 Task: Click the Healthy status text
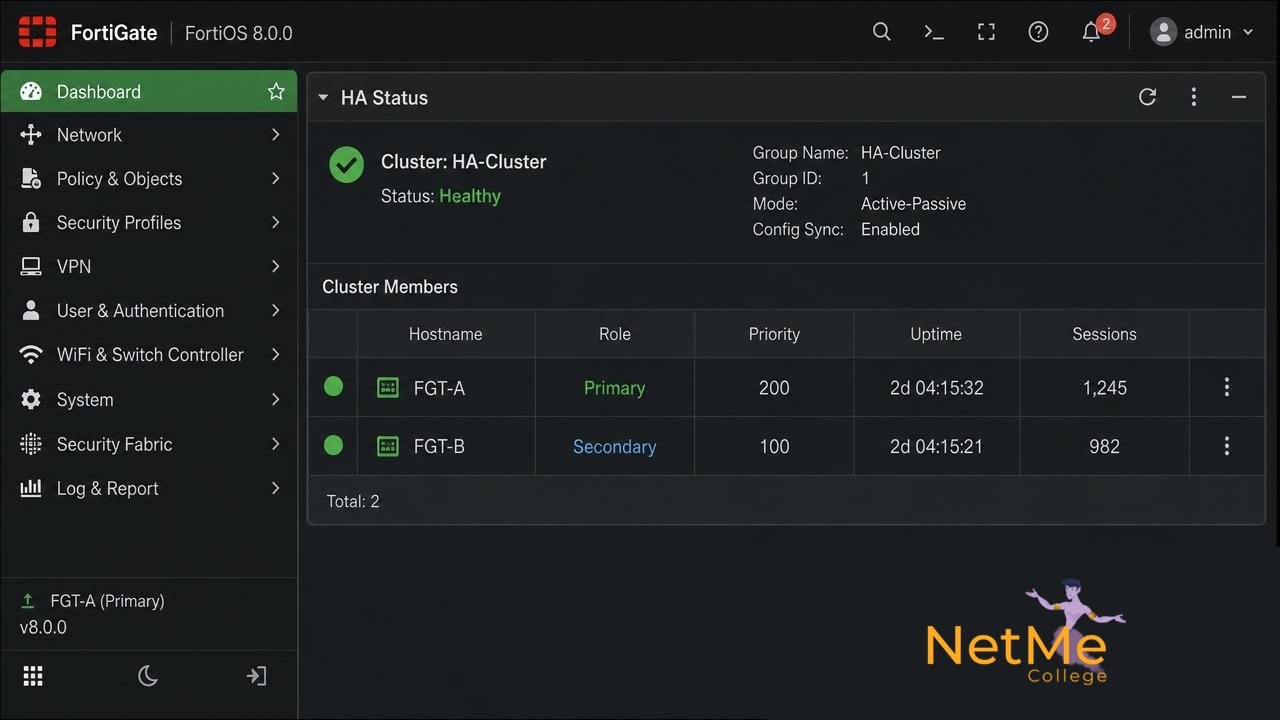pos(470,196)
